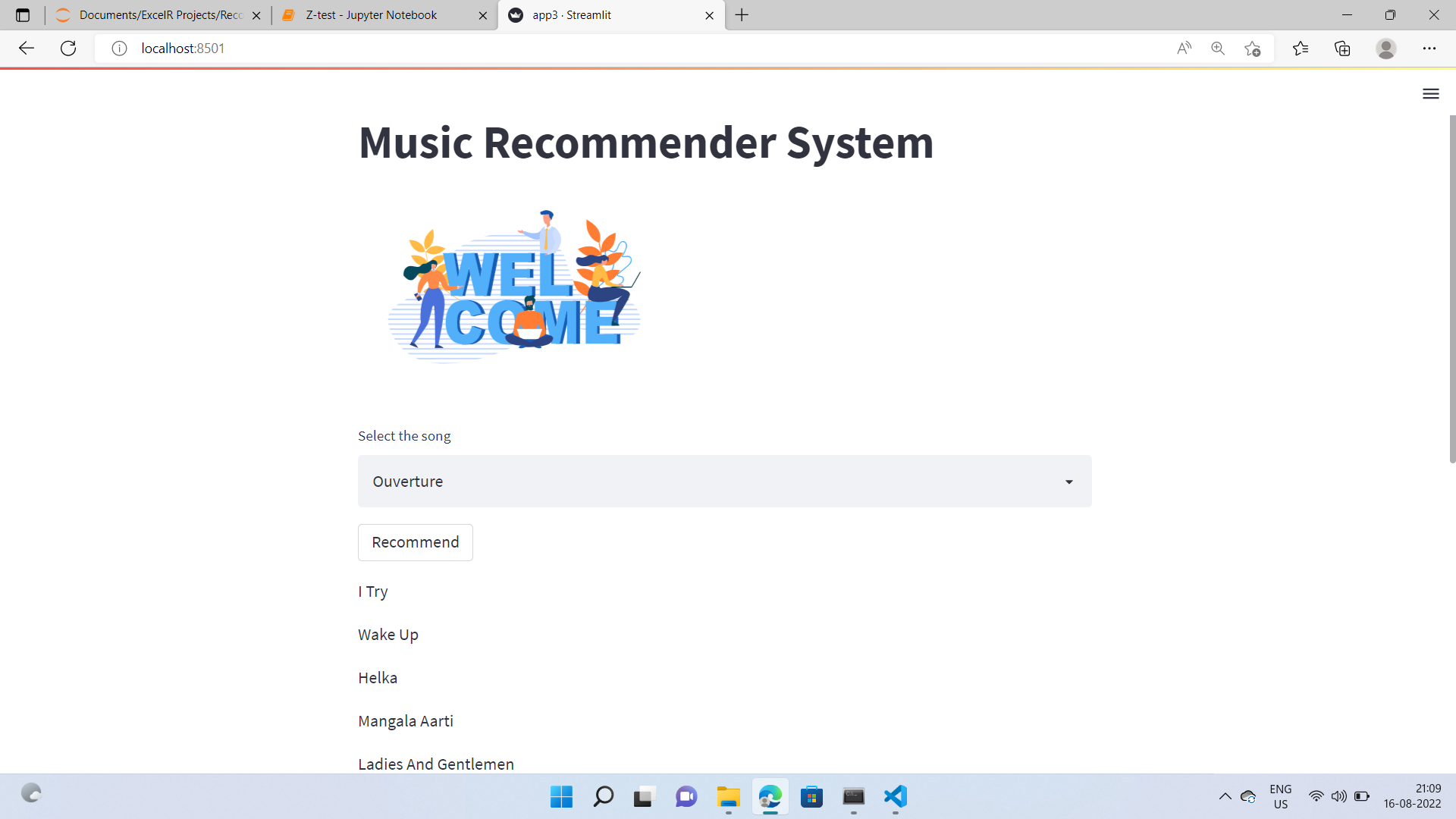The height and width of the screenshot is (819, 1456).
Task: Open browser settings via the ellipsis menu
Action: point(1430,48)
